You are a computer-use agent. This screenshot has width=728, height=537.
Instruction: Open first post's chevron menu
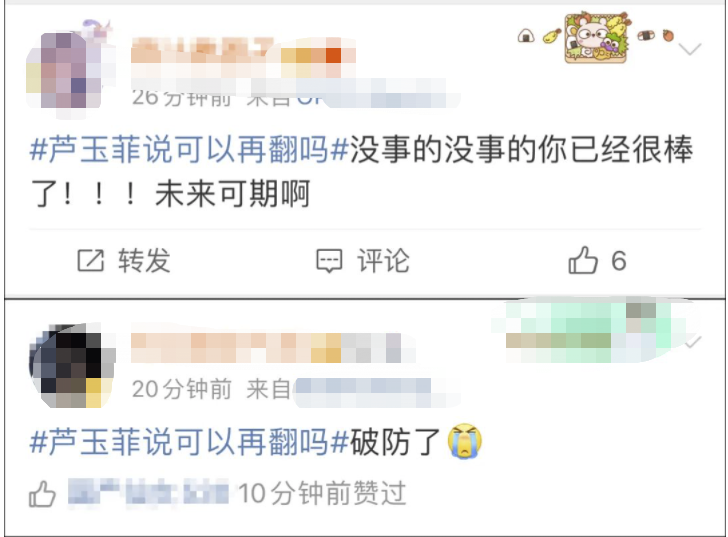pyautogui.click(x=689, y=48)
